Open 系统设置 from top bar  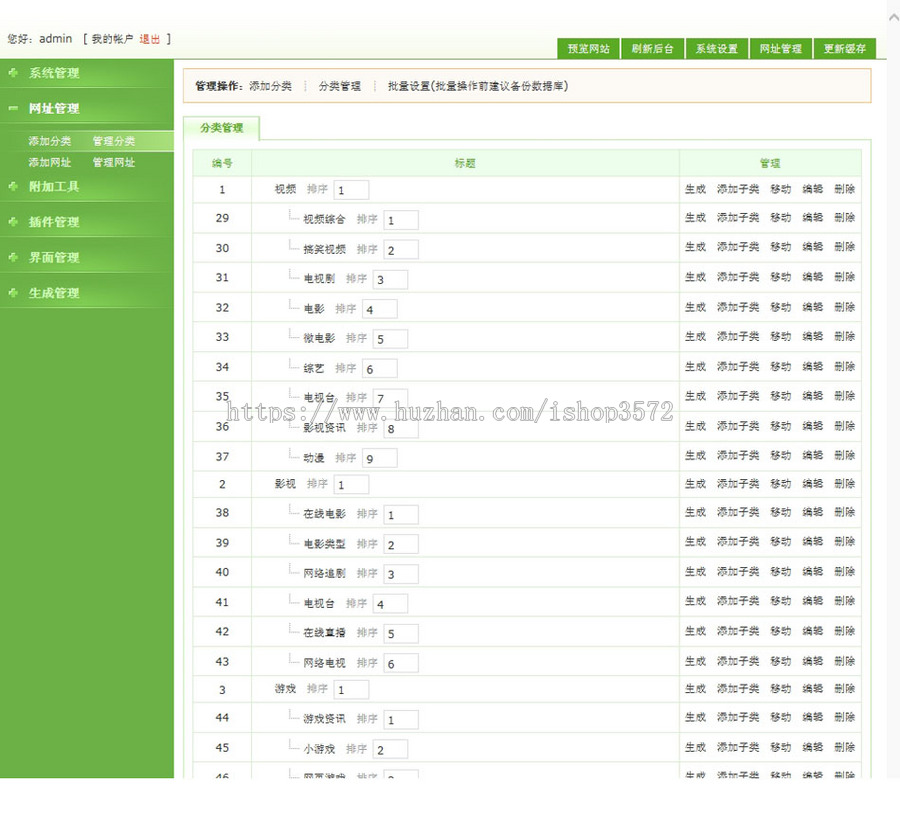(716, 49)
